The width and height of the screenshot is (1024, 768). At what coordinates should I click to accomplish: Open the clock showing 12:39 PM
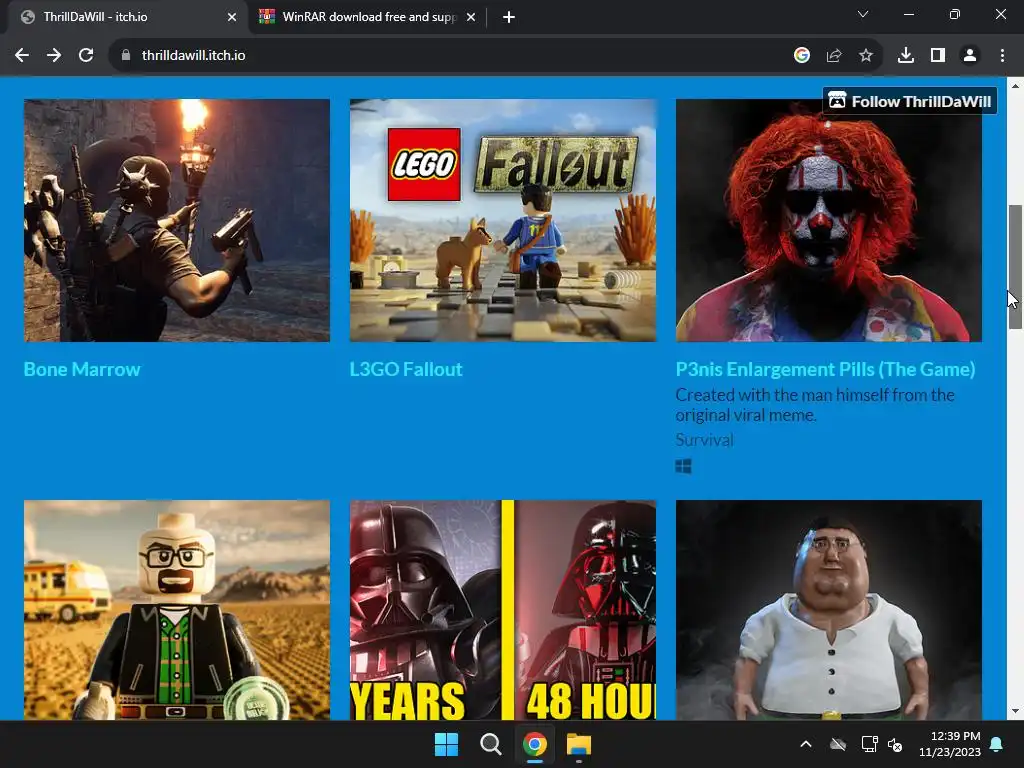tap(950, 744)
